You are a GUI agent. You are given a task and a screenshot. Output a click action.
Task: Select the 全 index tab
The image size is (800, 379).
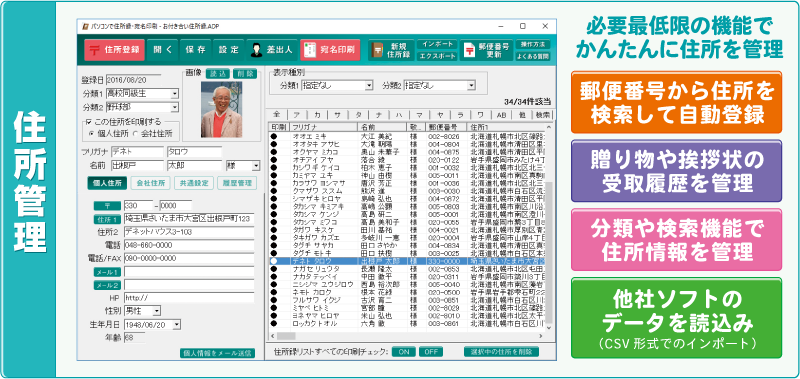tap(277, 114)
